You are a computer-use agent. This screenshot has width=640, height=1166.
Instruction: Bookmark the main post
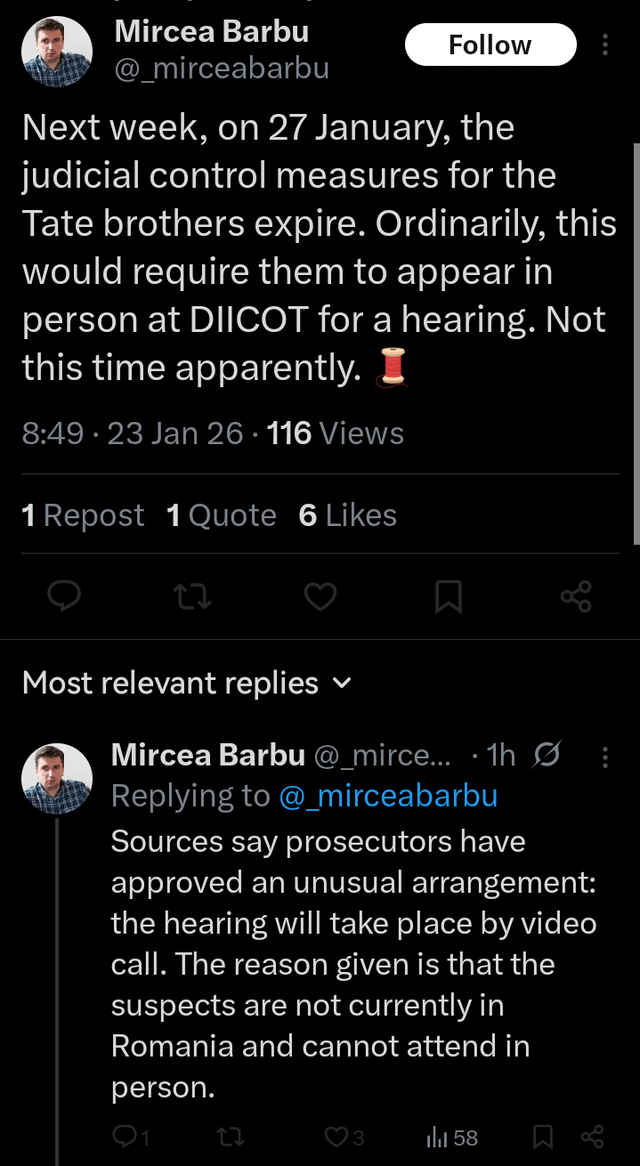447,597
